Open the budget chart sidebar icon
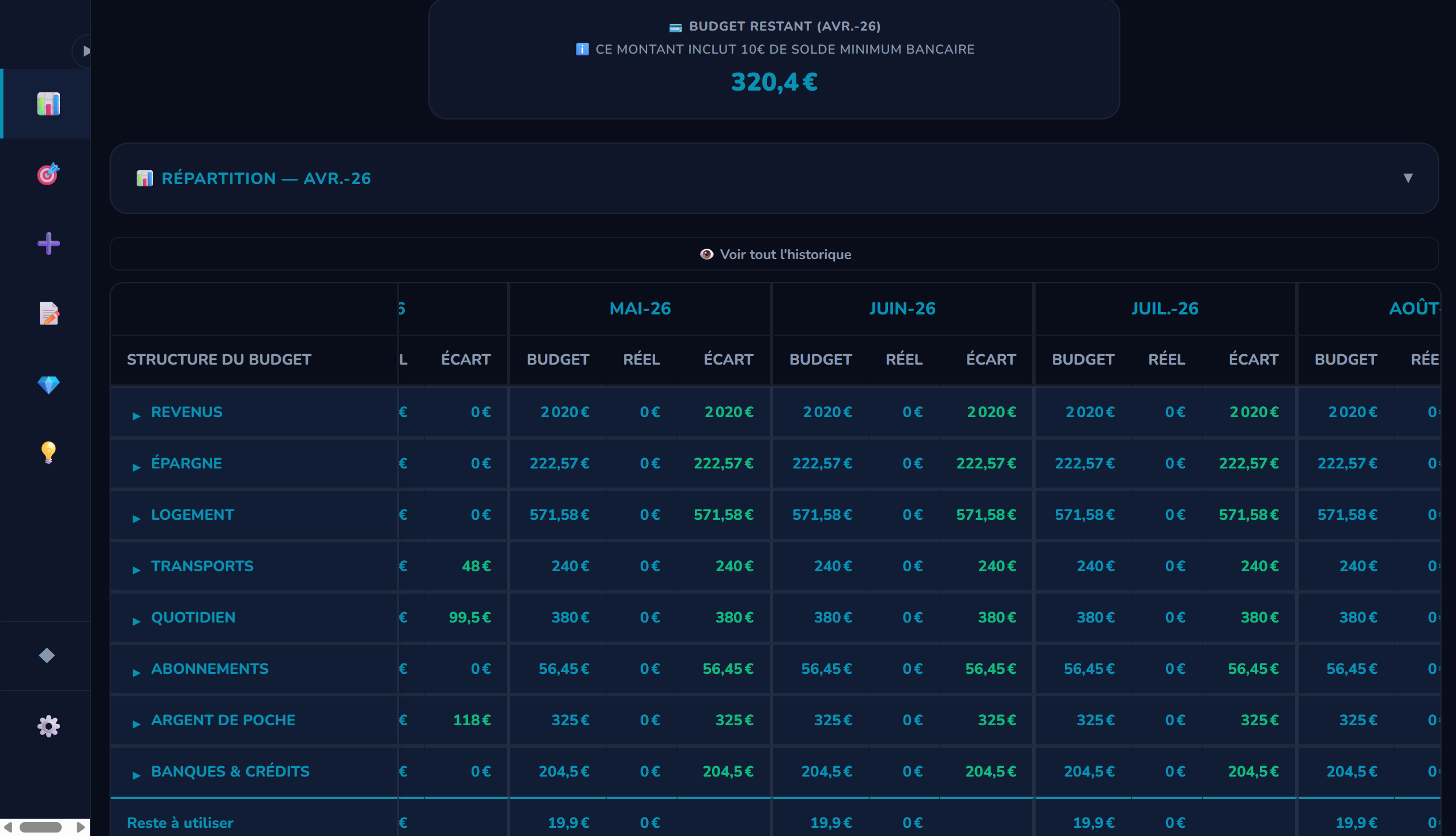This screenshot has width=1456, height=836. (48, 103)
